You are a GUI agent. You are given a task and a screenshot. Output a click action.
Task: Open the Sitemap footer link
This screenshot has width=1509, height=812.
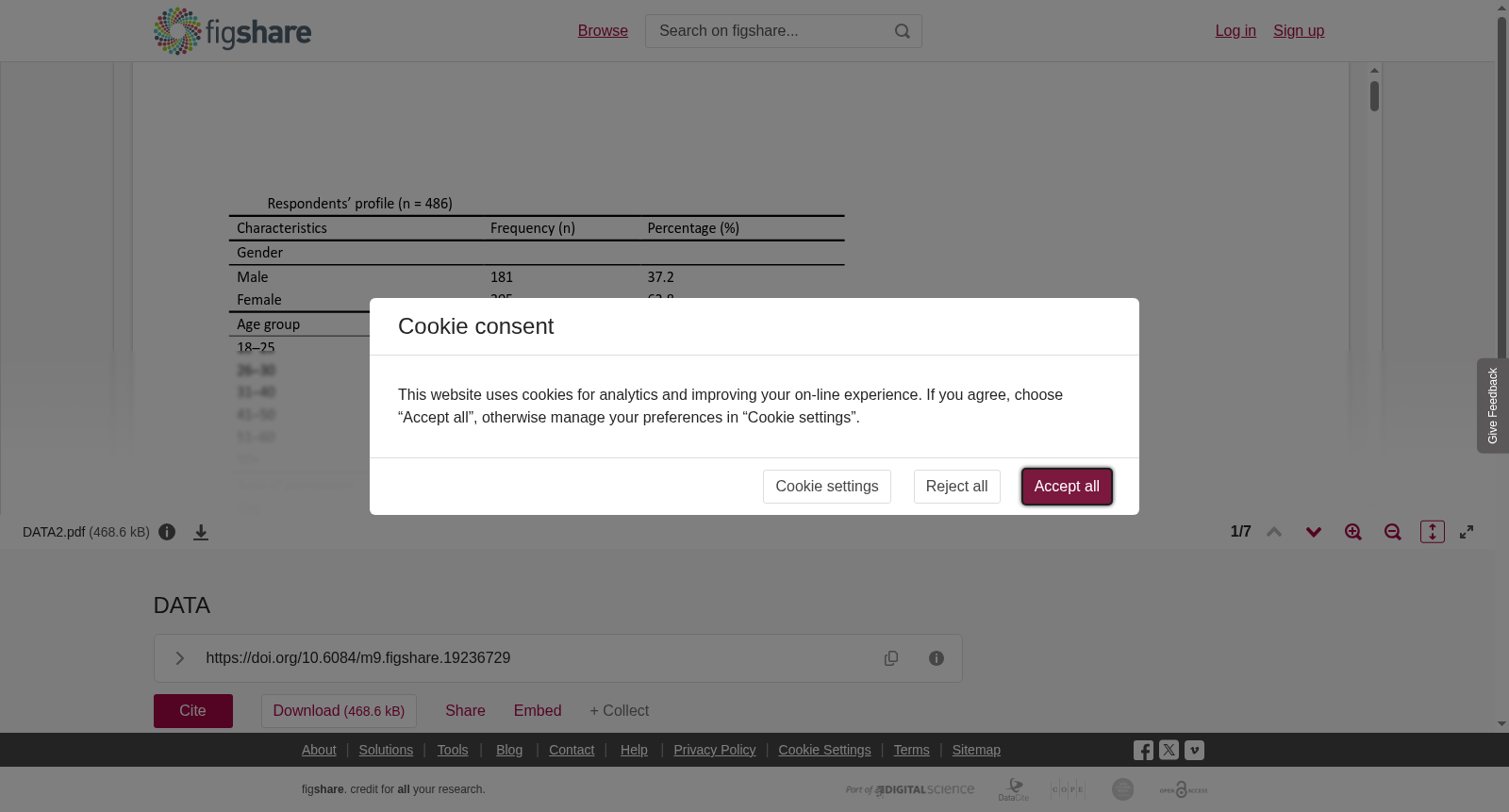tap(976, 750)
